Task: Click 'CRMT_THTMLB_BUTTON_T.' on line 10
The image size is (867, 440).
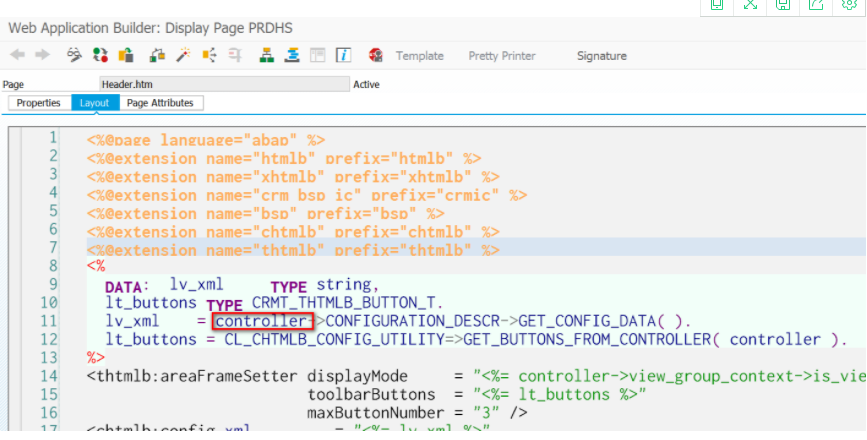Action: point(348,303)
